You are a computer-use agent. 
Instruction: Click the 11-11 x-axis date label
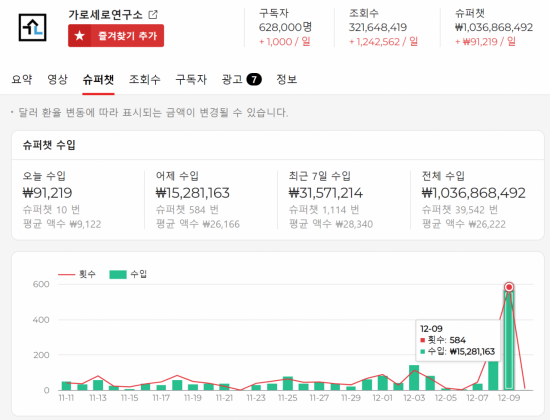coord(66,398)
